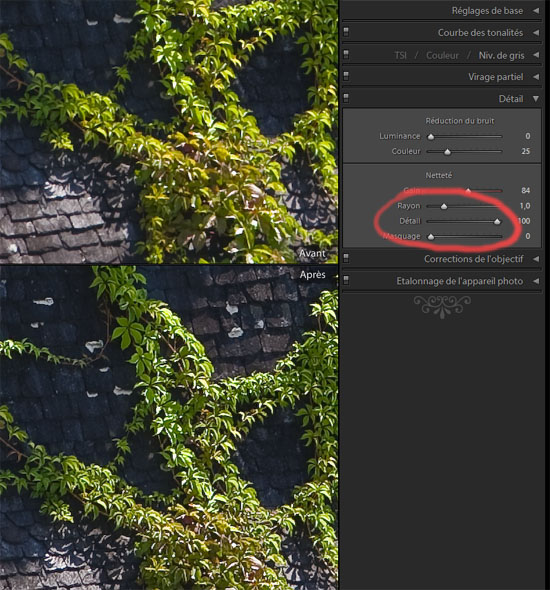Click the Détail value field showing 100
This screenshot has width=550, height=590.
tap(524, 221)
